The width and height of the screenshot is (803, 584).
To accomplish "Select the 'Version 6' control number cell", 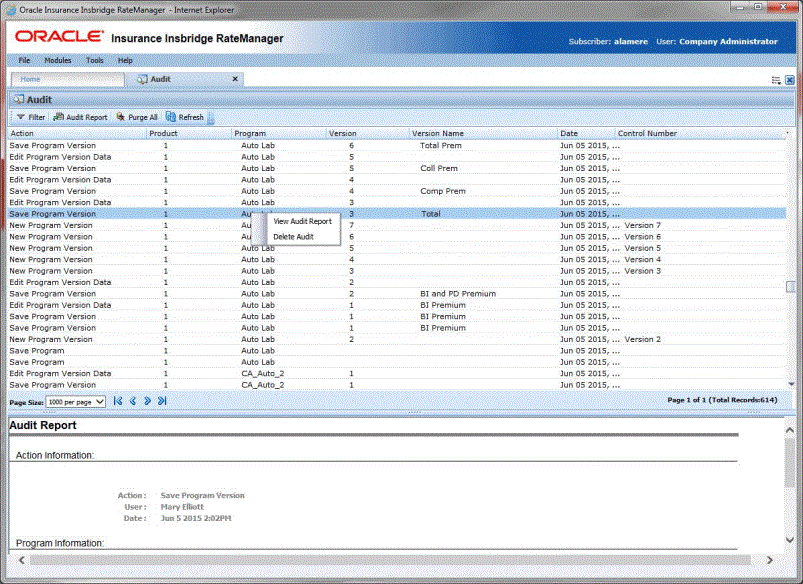I will click(x=643, y=237).
